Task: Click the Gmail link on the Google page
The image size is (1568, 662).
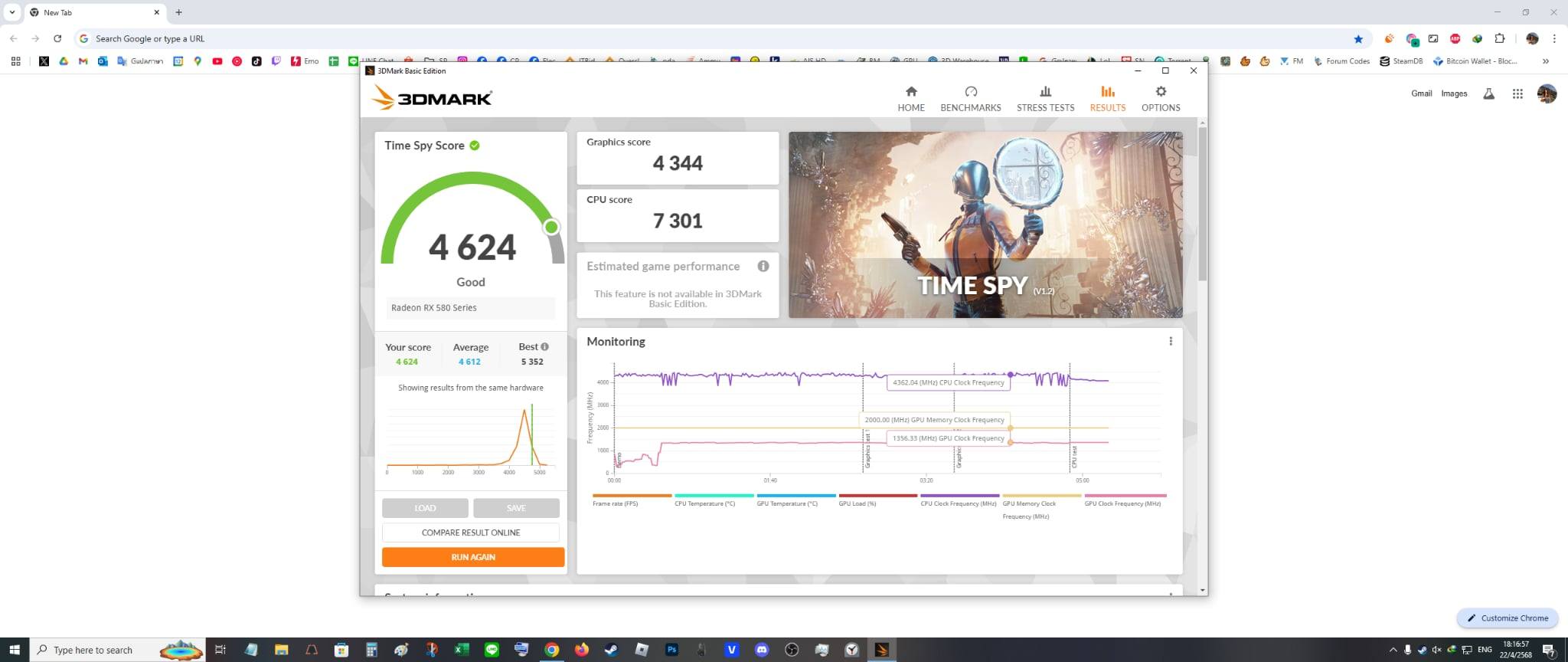Action: coord(1421,93)
